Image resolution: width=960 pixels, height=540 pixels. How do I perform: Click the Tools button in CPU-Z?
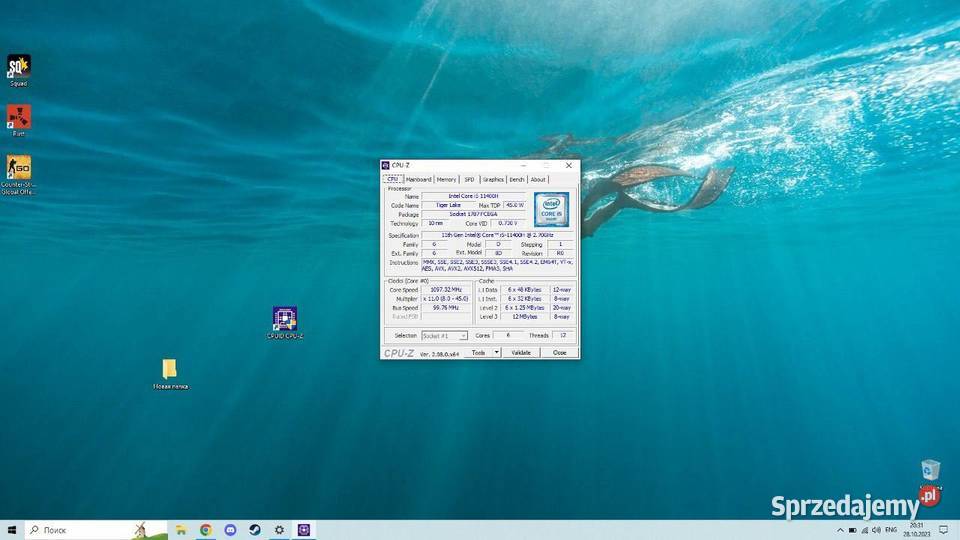(479, 353)
